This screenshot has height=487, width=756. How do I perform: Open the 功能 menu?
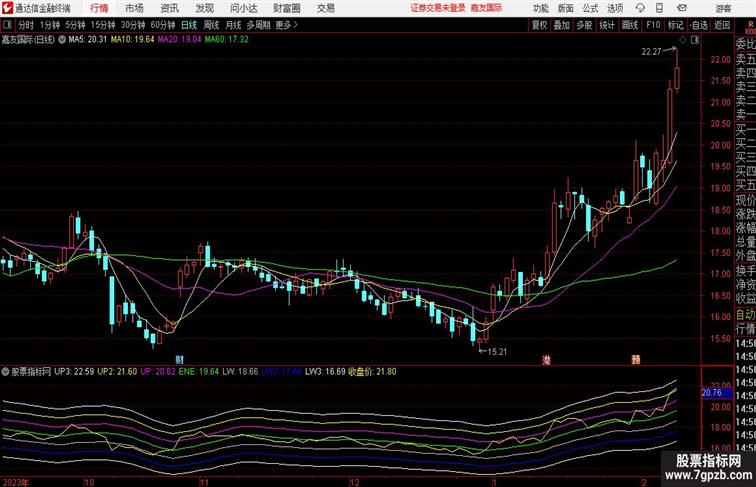pyautogui.click(x=541, y=8)
